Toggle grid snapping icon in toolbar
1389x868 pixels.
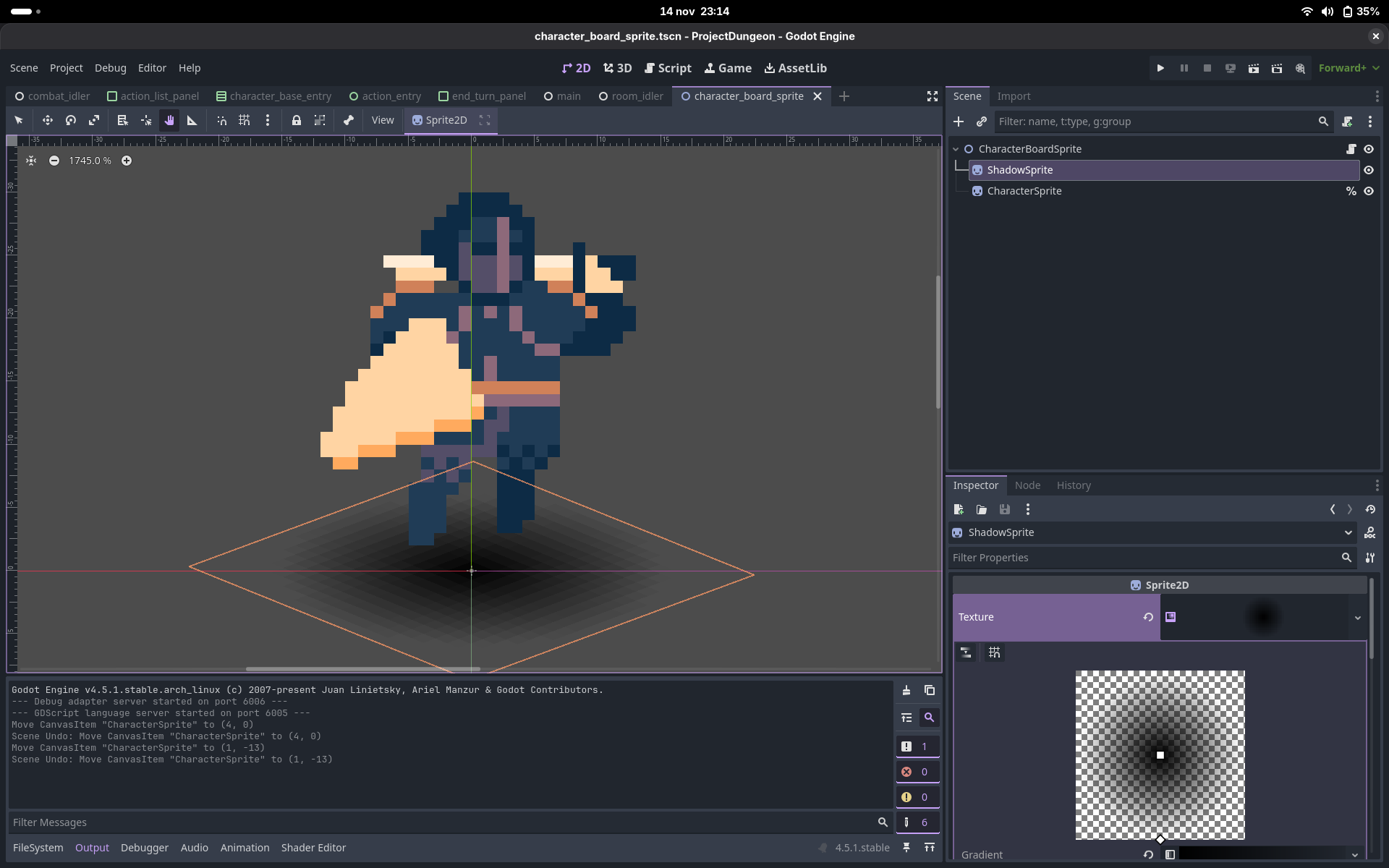[245, 120]
